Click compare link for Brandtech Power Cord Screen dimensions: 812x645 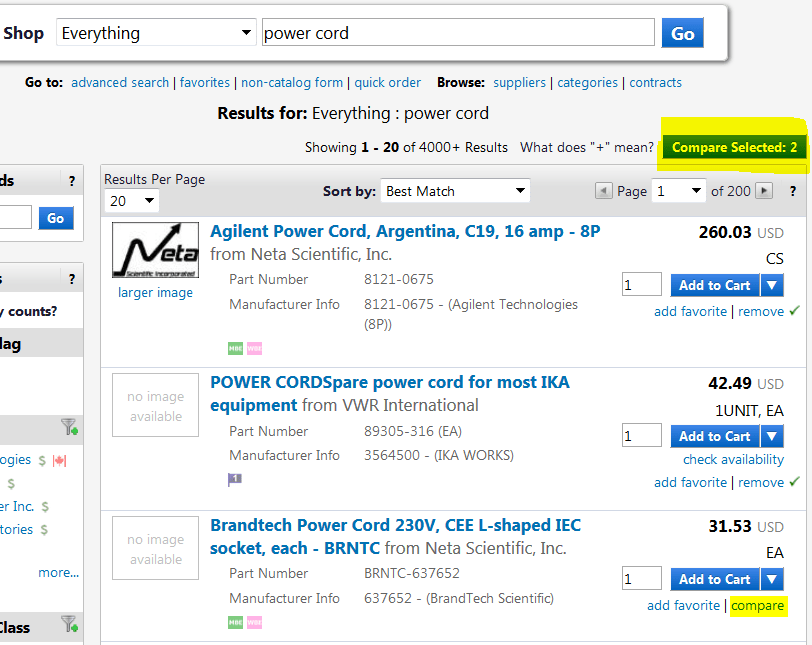pyautogui.click(x=758, y=606)
